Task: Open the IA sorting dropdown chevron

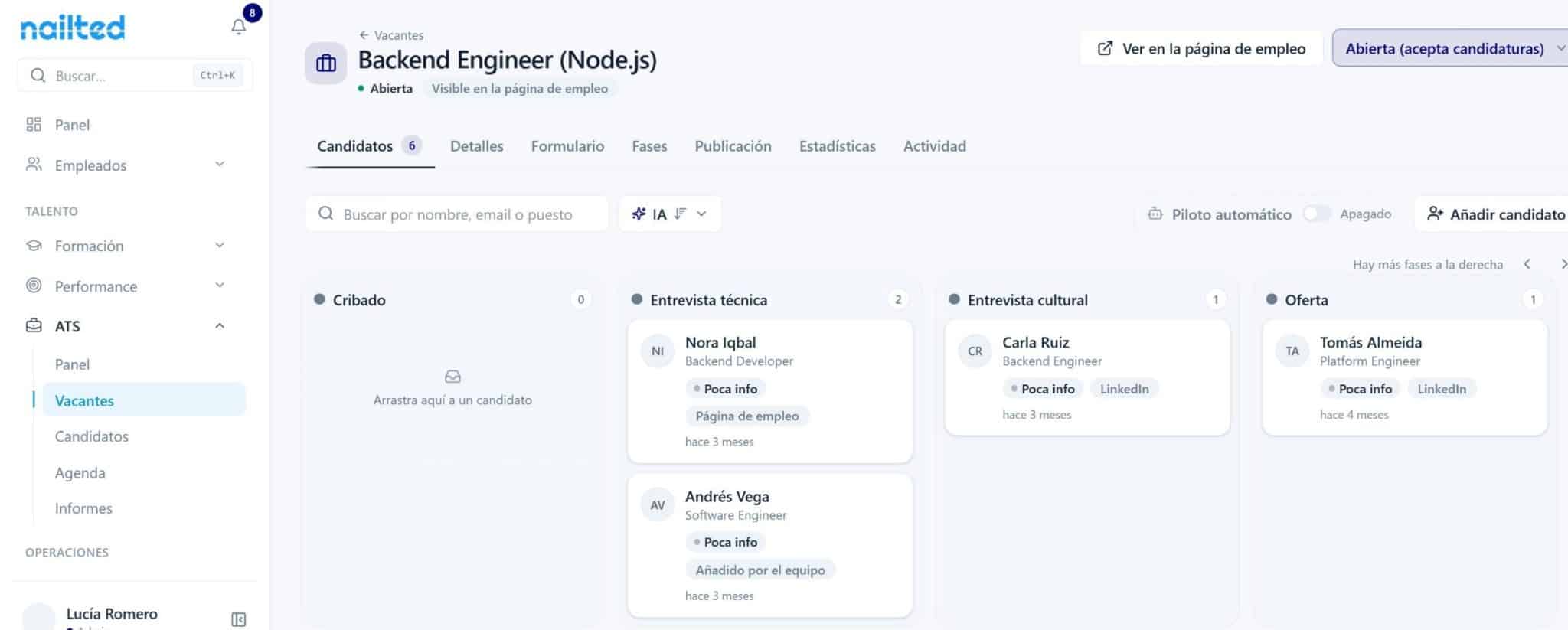Action: (x=701, y=214)
